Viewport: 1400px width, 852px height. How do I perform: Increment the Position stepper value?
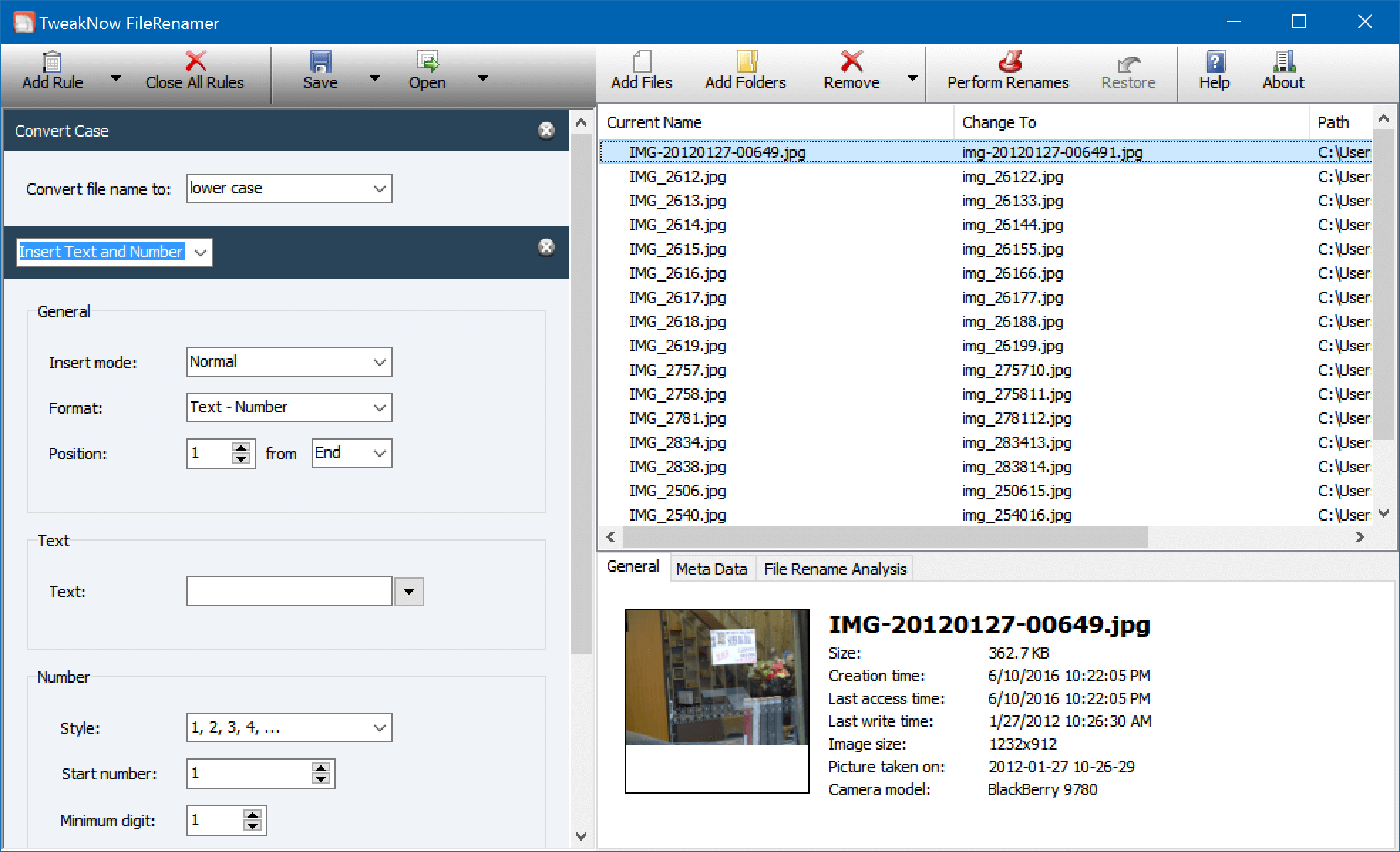(245, 446)
